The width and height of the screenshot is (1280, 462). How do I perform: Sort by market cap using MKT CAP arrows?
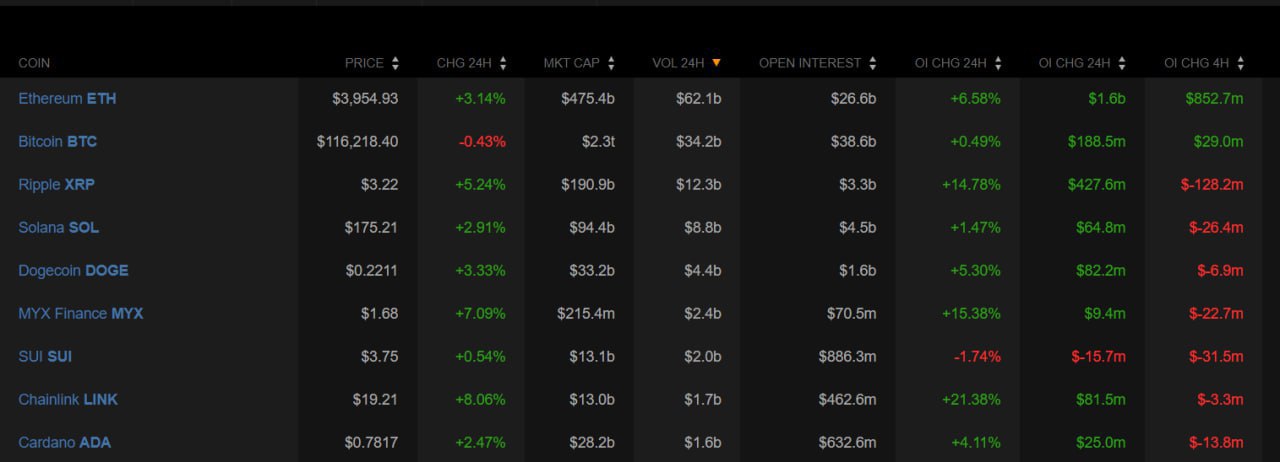click(610, 63)
